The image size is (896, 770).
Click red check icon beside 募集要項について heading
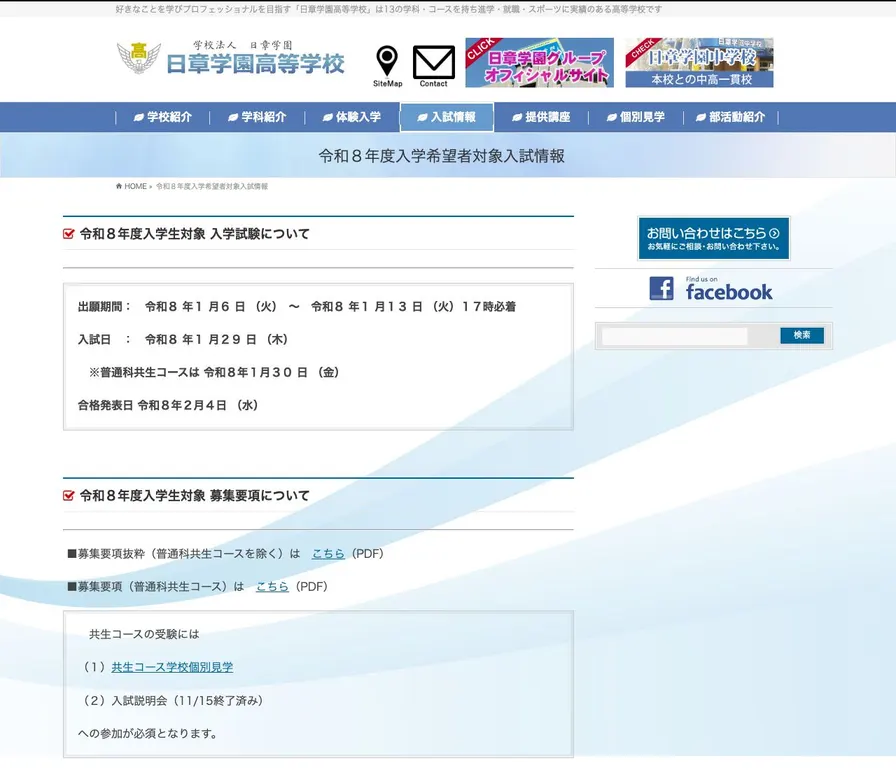(x=69, y=495)
